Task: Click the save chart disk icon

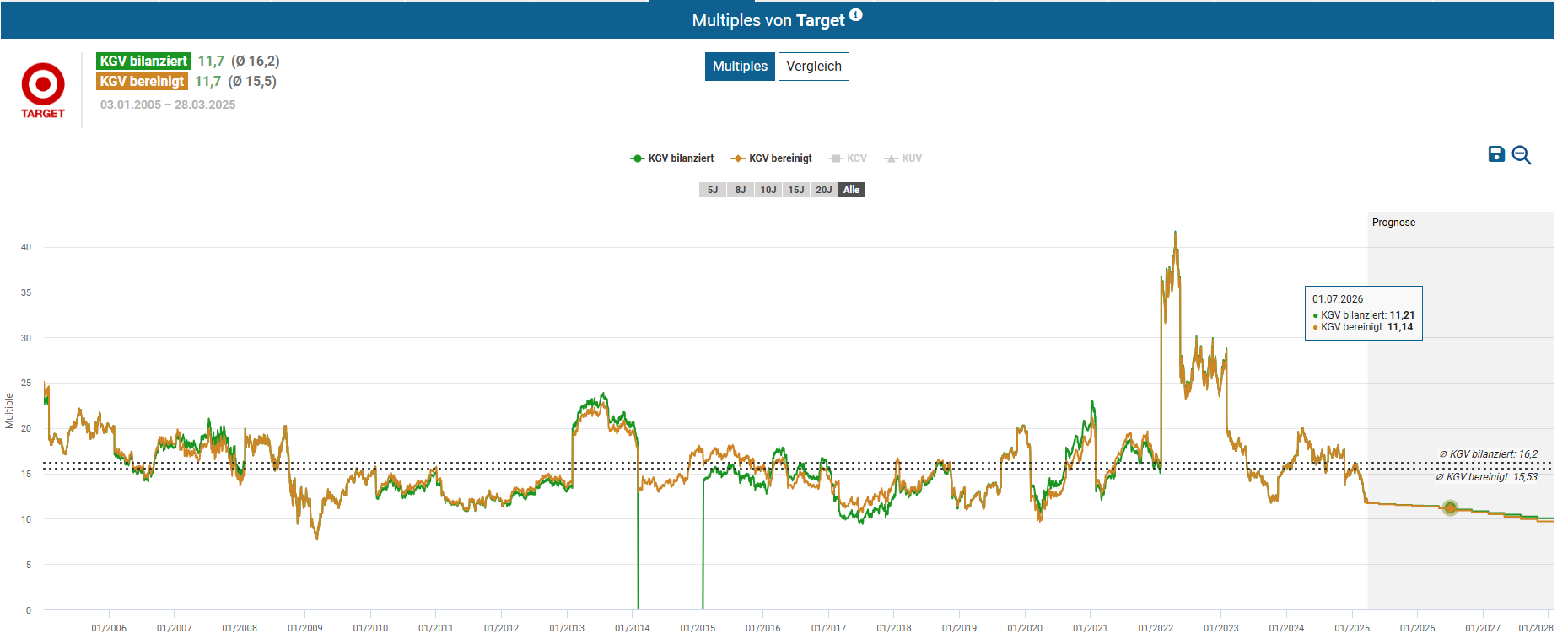Action: click(1495, 154)
